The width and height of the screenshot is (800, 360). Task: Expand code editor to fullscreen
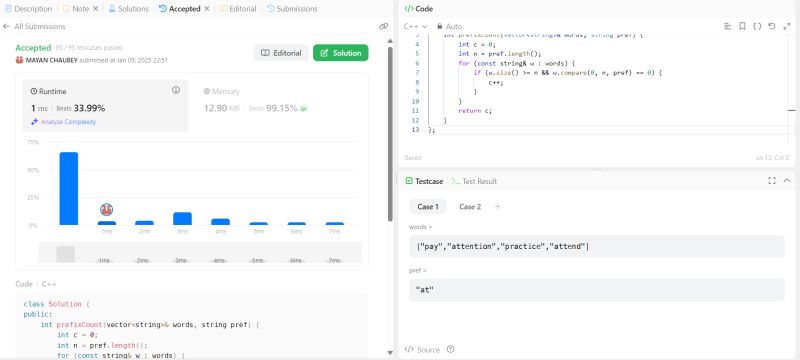coord(787,27)
